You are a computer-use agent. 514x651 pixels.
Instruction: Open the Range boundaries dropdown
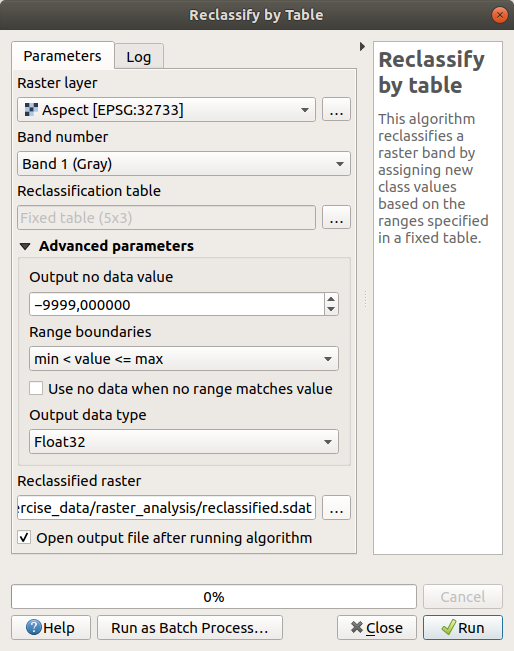pos(184,359)
